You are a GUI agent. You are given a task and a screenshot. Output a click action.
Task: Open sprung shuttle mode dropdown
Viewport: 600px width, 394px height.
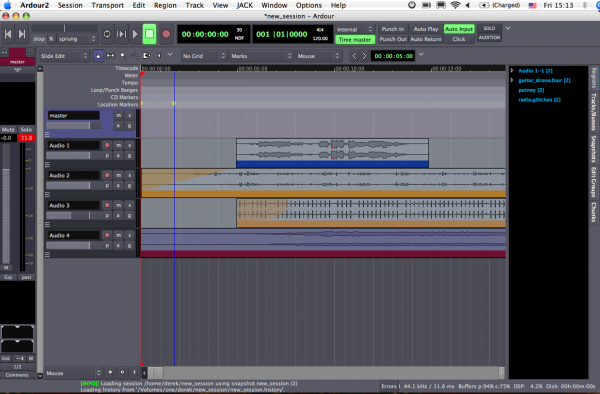[77, 39]
